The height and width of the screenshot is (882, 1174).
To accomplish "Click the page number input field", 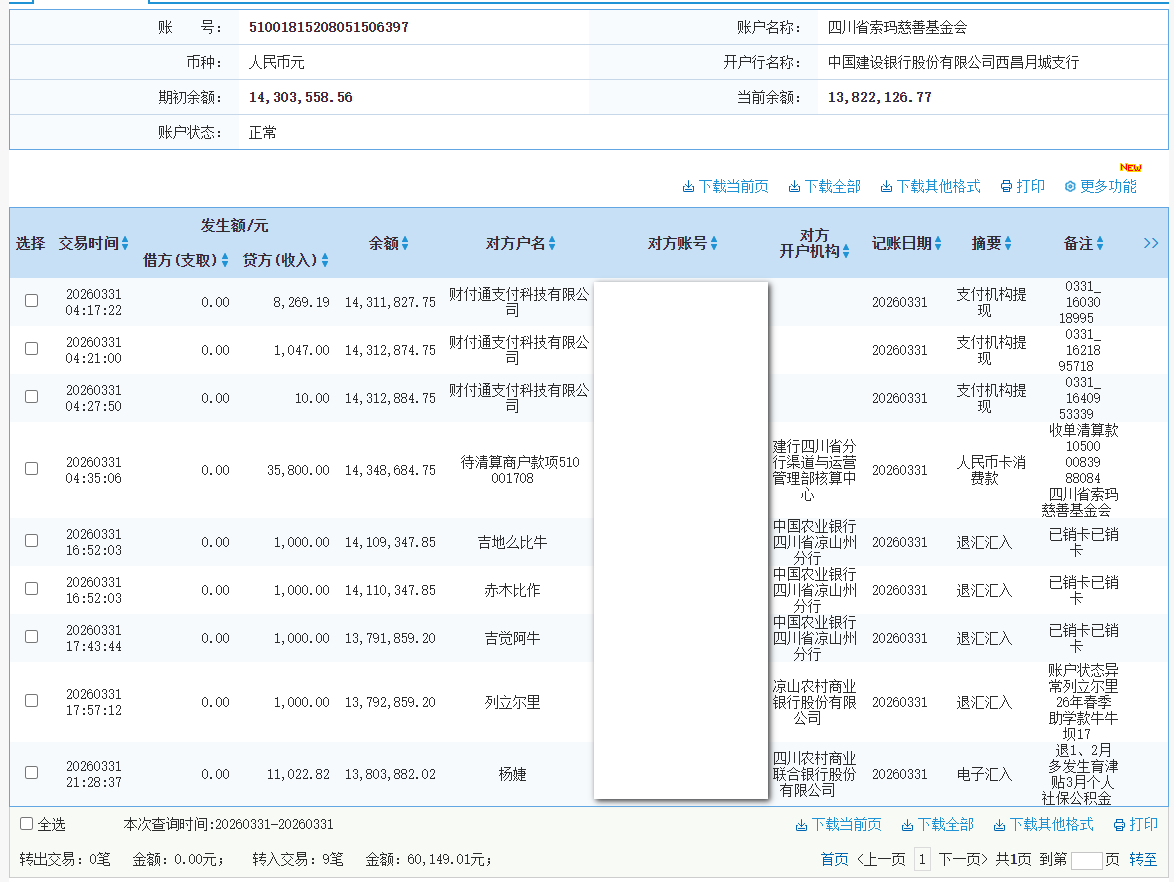I will click(x=1089, y=859).
